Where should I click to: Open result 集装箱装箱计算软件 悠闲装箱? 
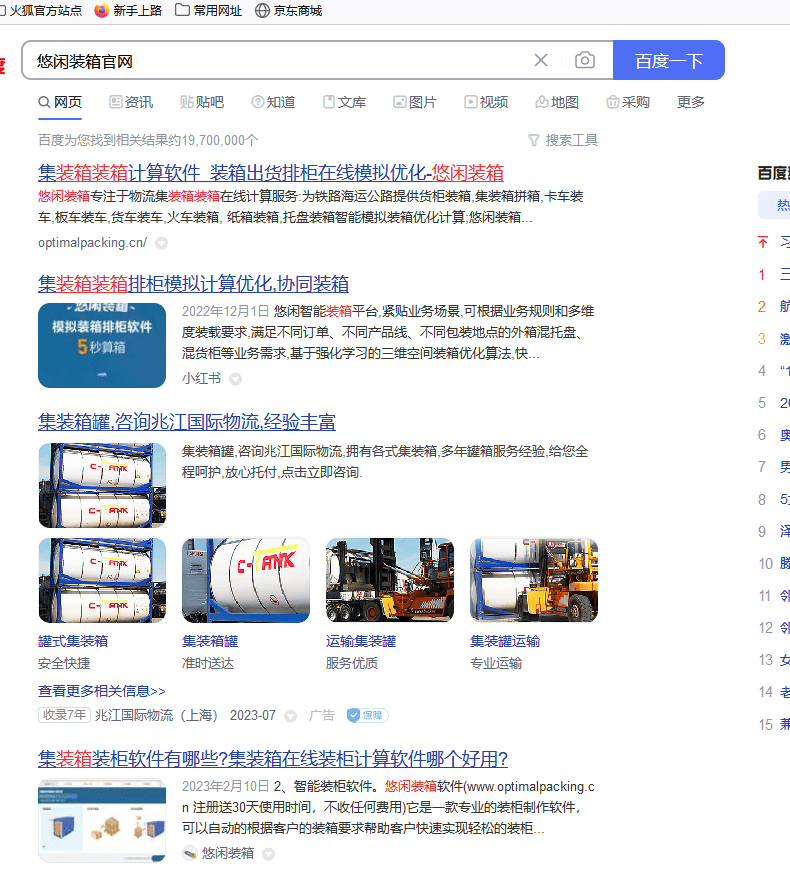click(x=271, y=173)
